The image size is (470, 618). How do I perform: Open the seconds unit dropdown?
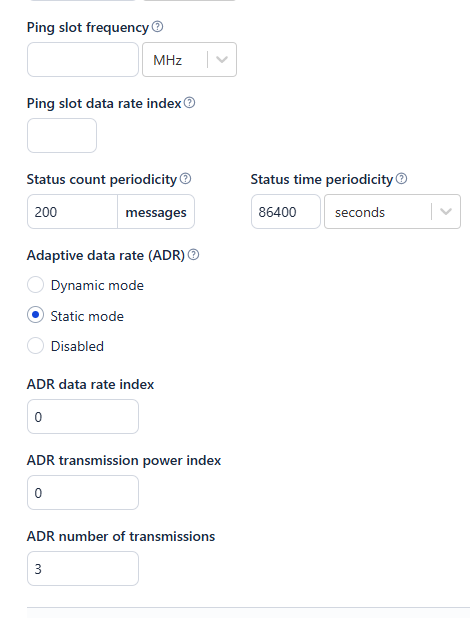pyautogui.click(x=392, y=212)
